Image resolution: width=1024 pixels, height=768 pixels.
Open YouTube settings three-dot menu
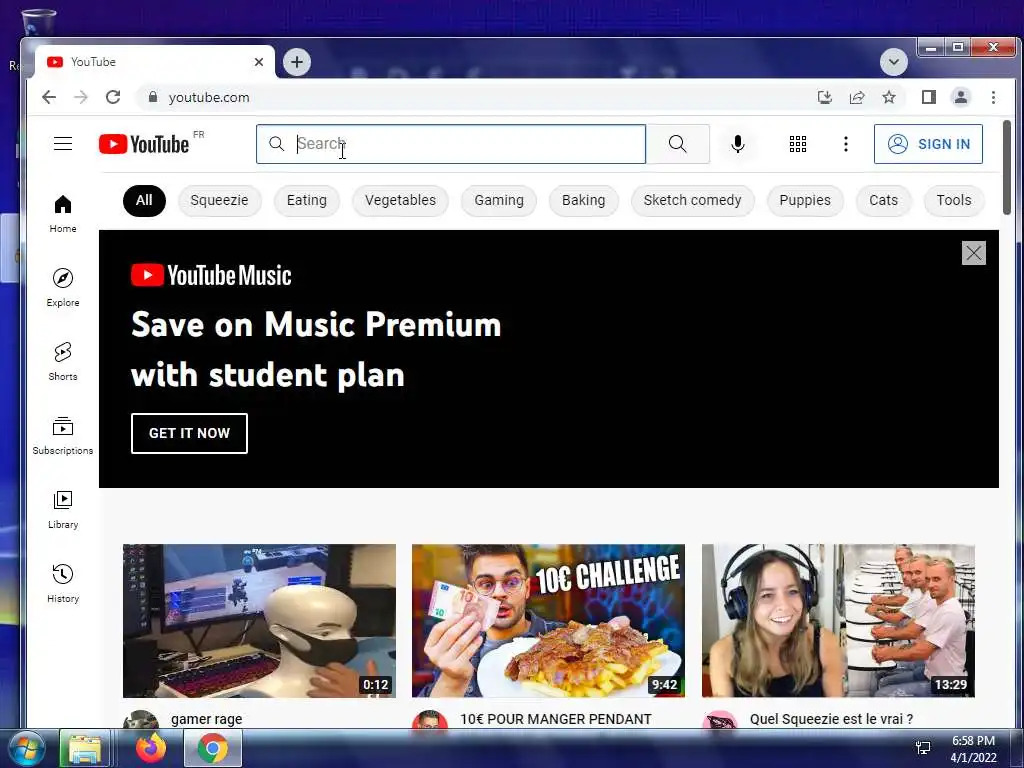tap(846, 144)
